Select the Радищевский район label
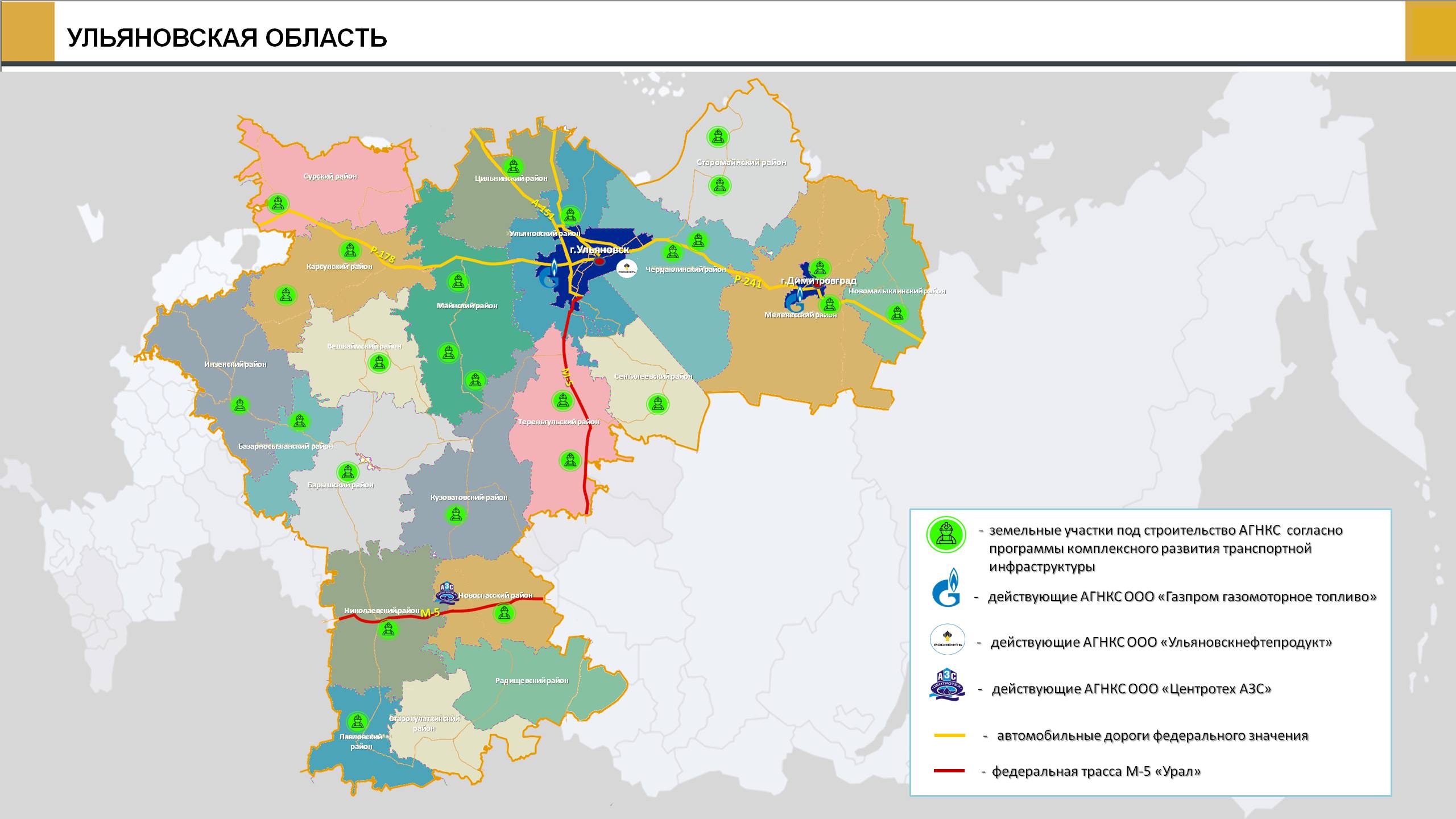 (532, 681)
